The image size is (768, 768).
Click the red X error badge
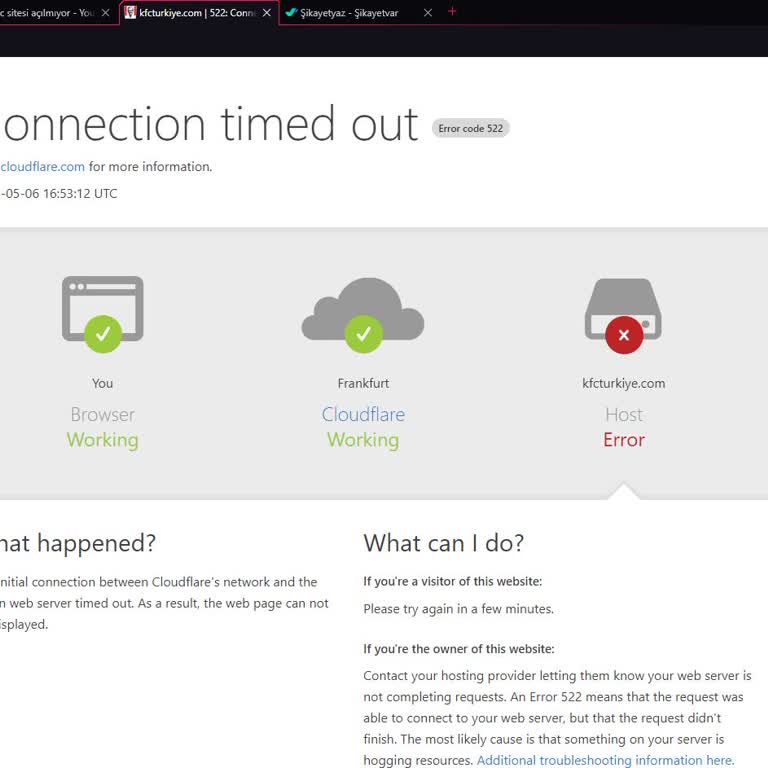[x=624, y=335]
